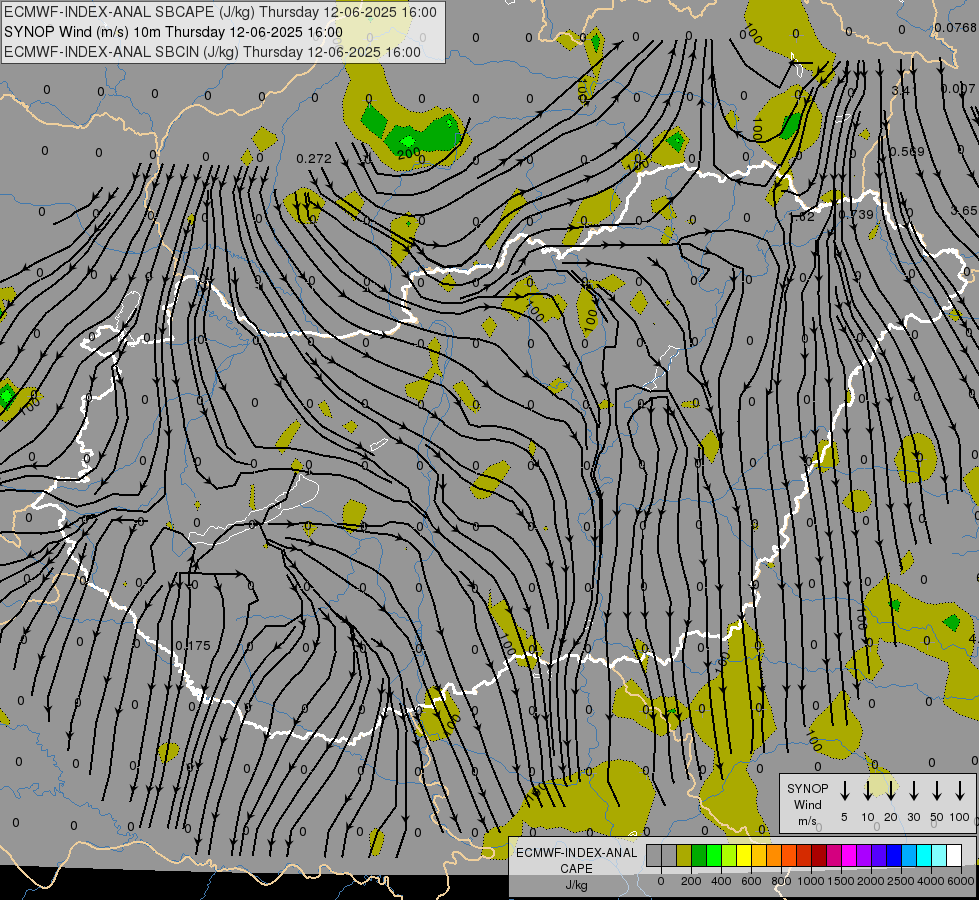
Task: Pick the dark green CAPE legend swatch
Action: click(699, 855)
